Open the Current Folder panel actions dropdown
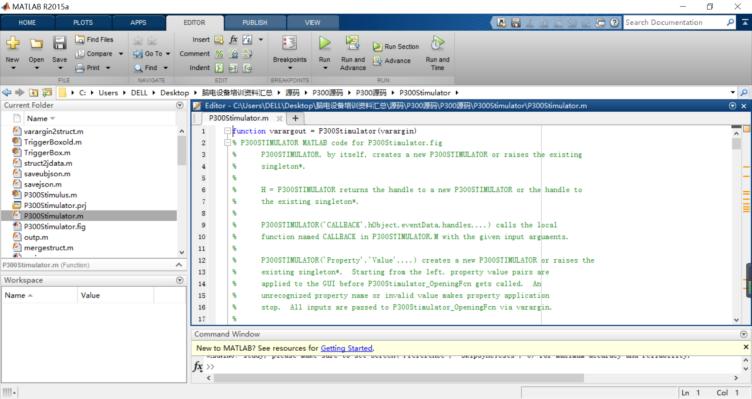 pos(180,105)
